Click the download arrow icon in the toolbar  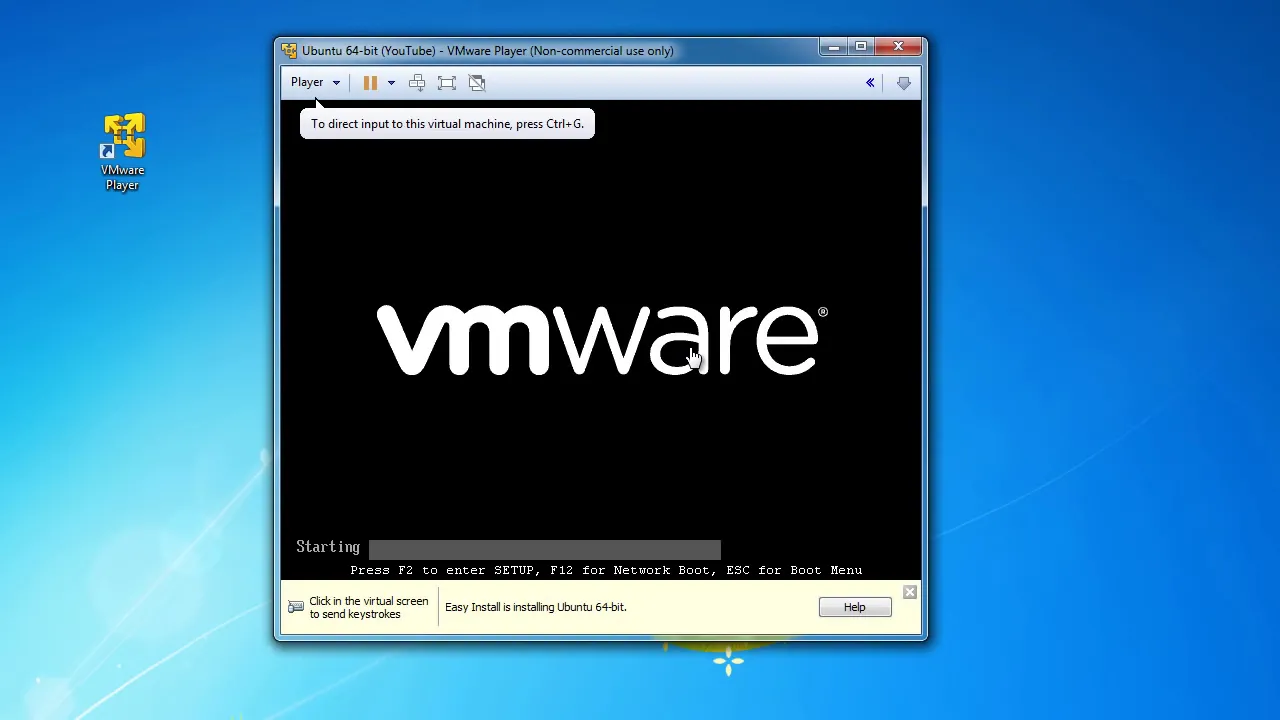click(904, 83)
